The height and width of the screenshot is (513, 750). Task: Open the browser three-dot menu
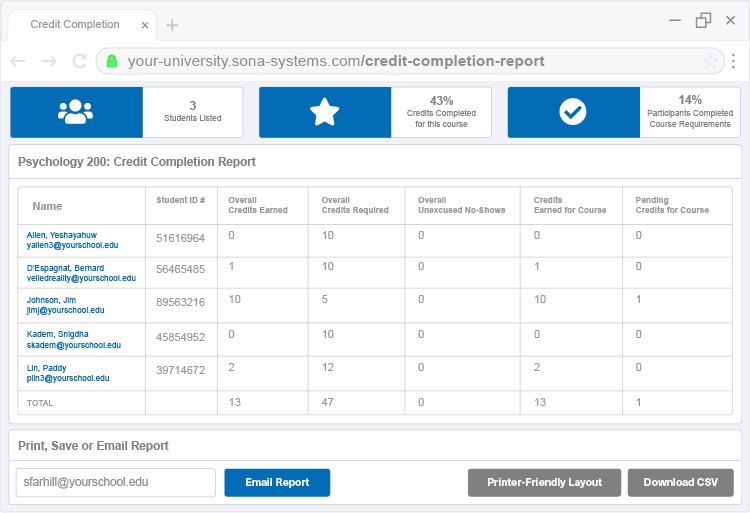[x=734, y=61]
